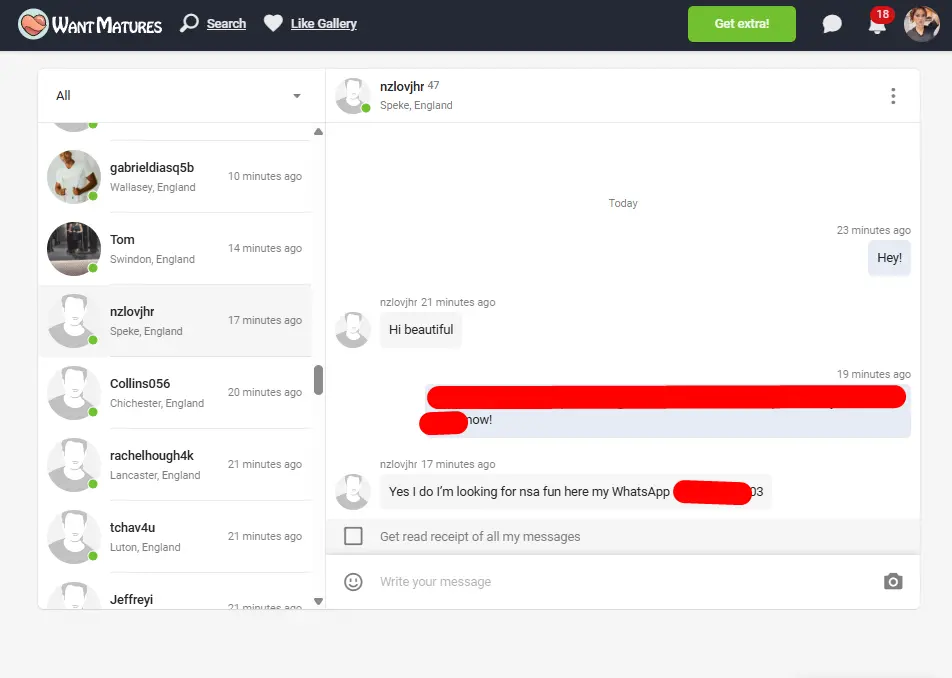This screenshot has width=952, height=678.
Task: Open rachelhough4k conversation
Action: point(175,465)
